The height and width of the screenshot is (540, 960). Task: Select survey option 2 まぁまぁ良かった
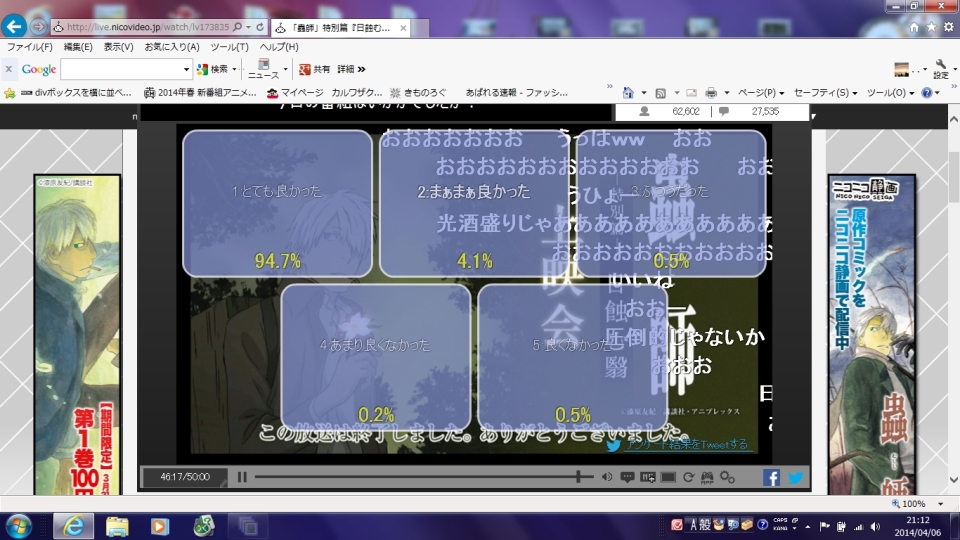(474, 203)
